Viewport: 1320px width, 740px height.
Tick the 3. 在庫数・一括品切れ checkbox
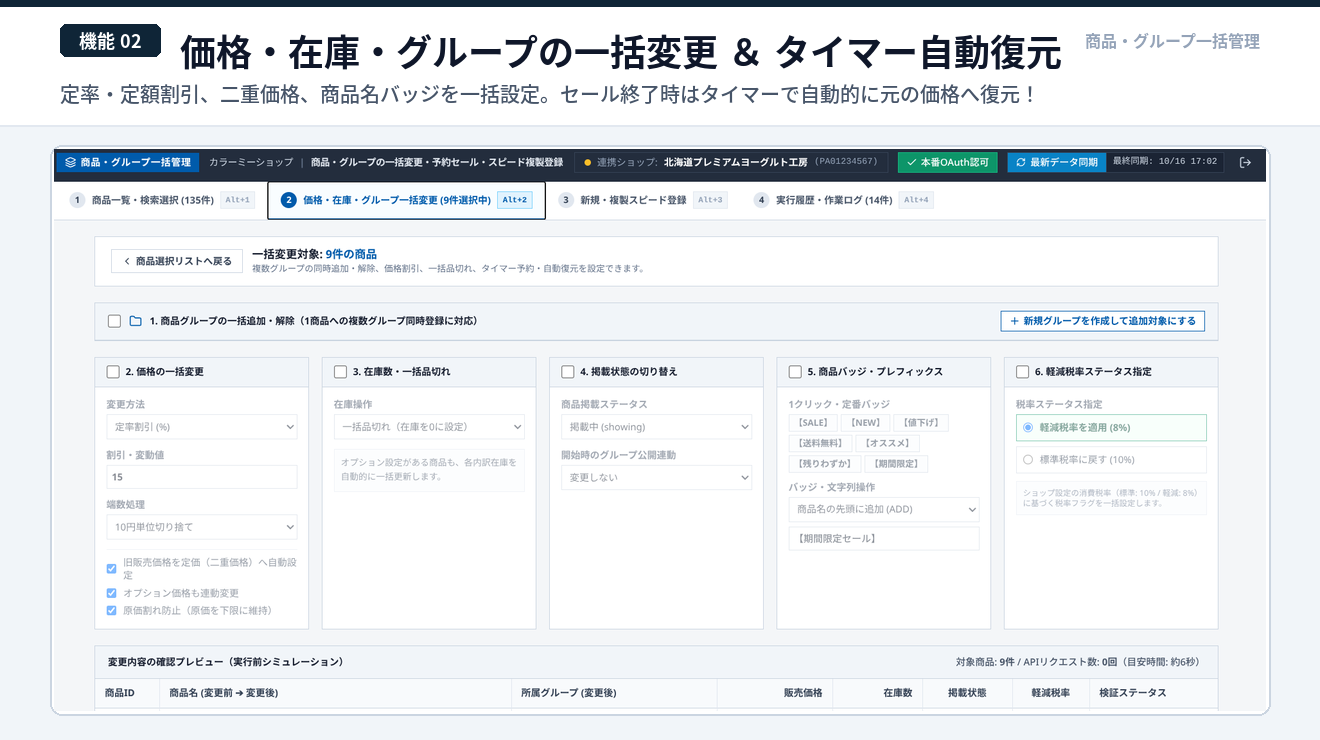point(340,372)
